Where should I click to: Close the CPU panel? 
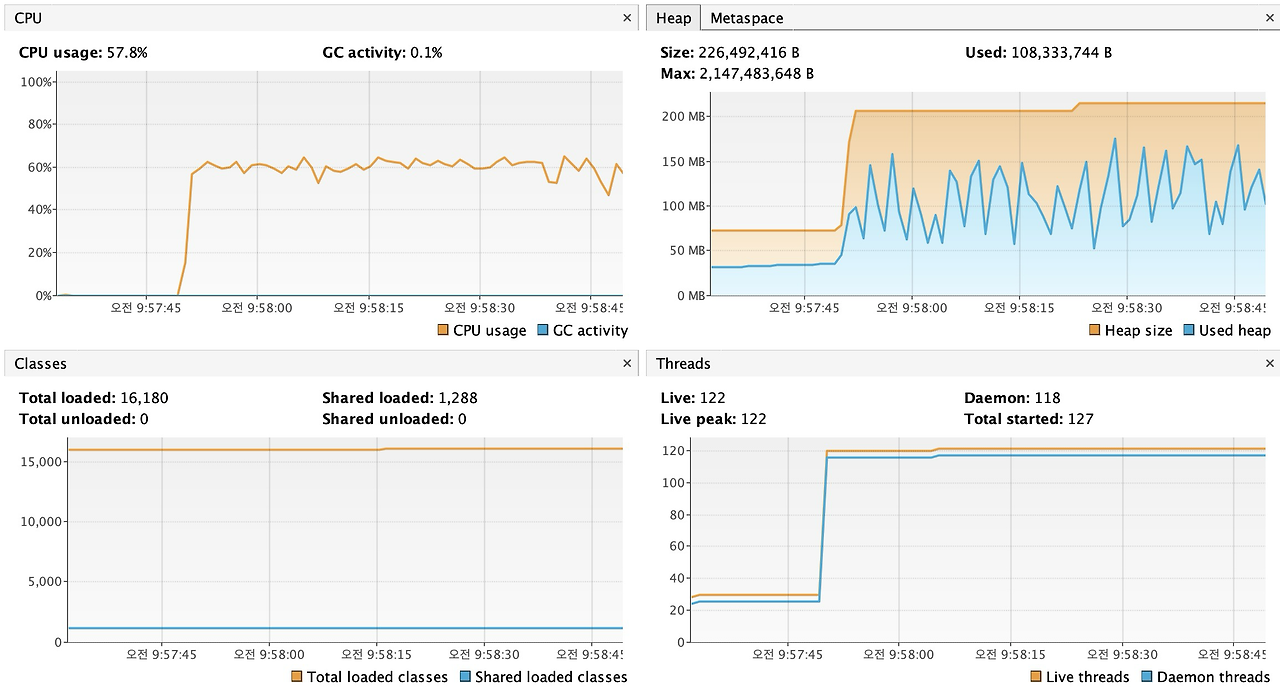(x=627, y=18)
